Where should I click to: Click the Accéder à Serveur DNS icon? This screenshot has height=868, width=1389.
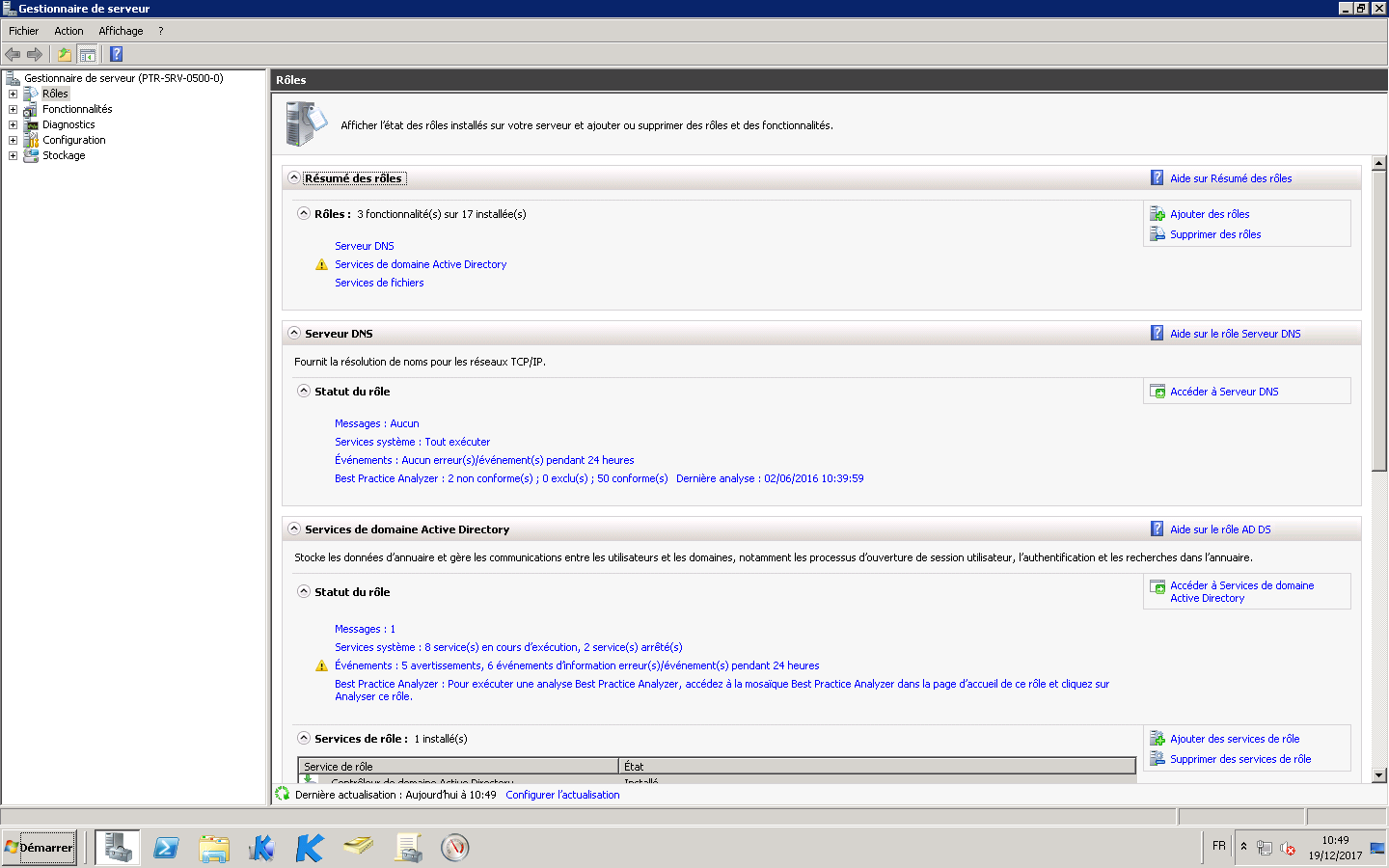pos(1157,392)
